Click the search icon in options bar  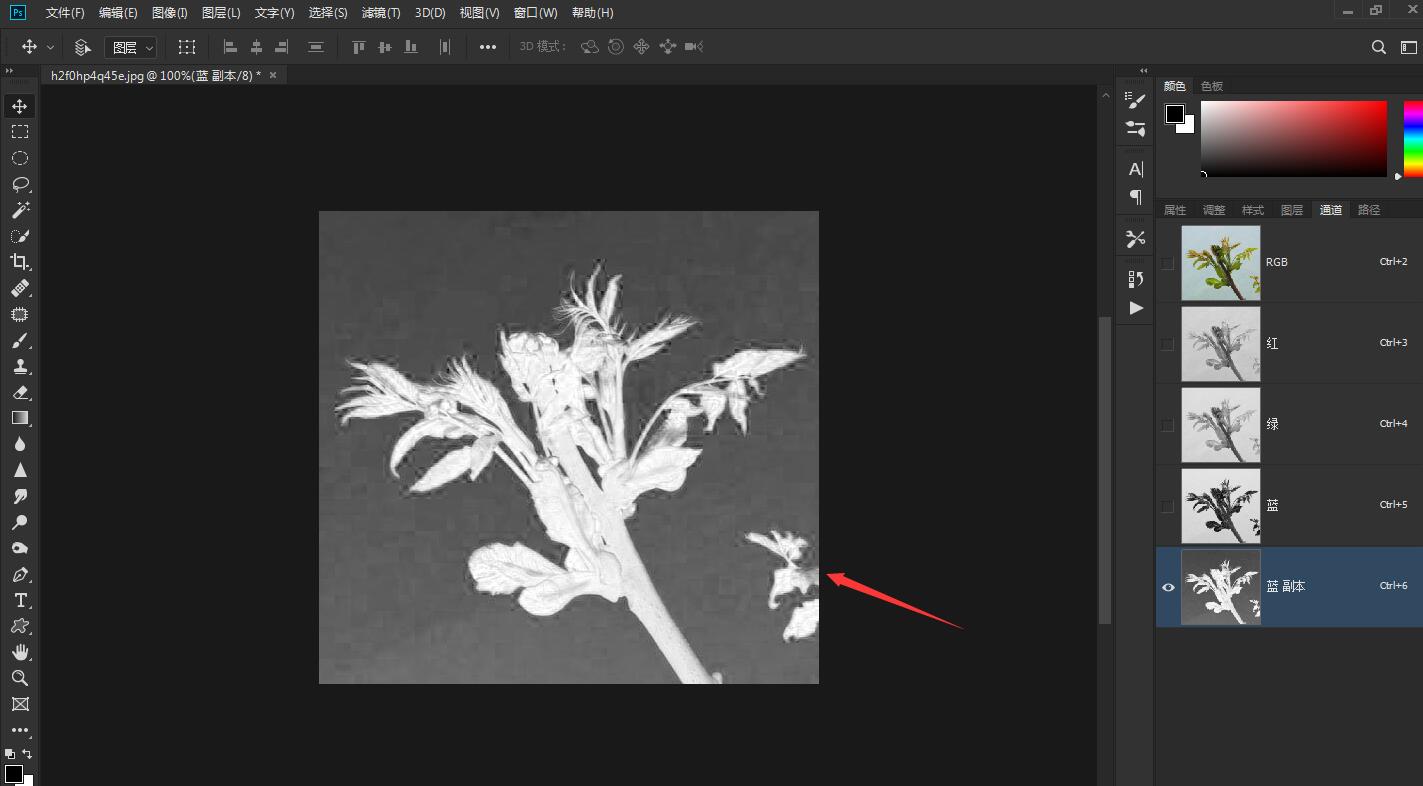click(1379, 47)
